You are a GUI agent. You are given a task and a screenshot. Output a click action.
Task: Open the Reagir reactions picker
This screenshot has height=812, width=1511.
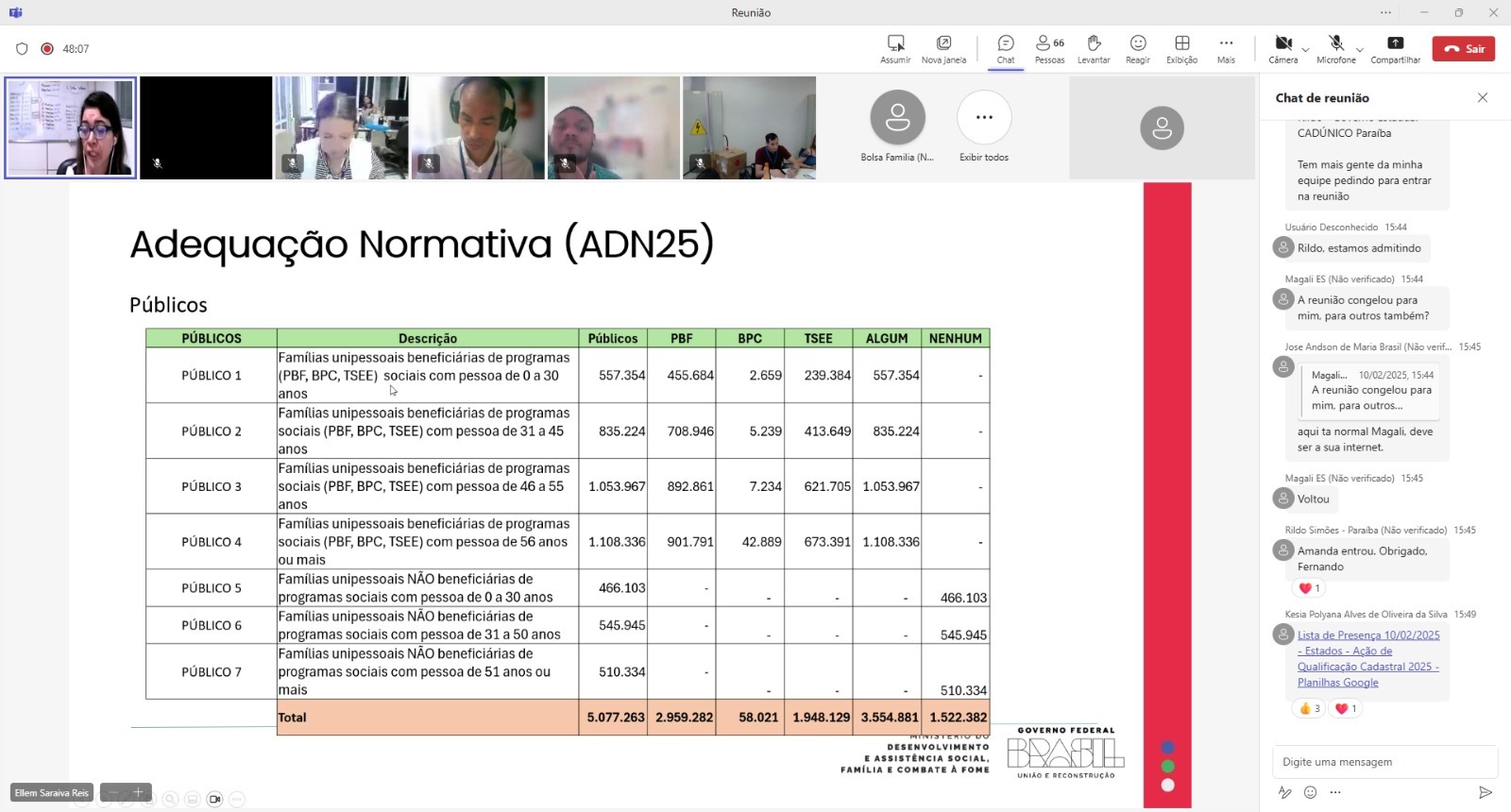pos(1138,48)
